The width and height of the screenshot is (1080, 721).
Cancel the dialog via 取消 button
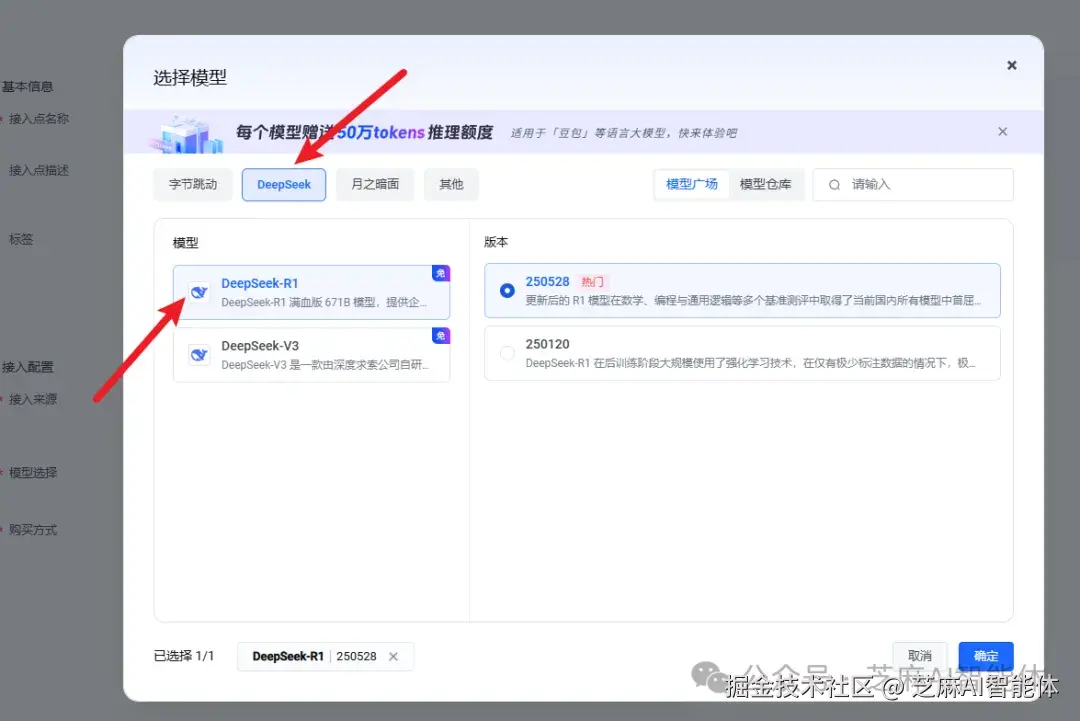coord(920,656)
